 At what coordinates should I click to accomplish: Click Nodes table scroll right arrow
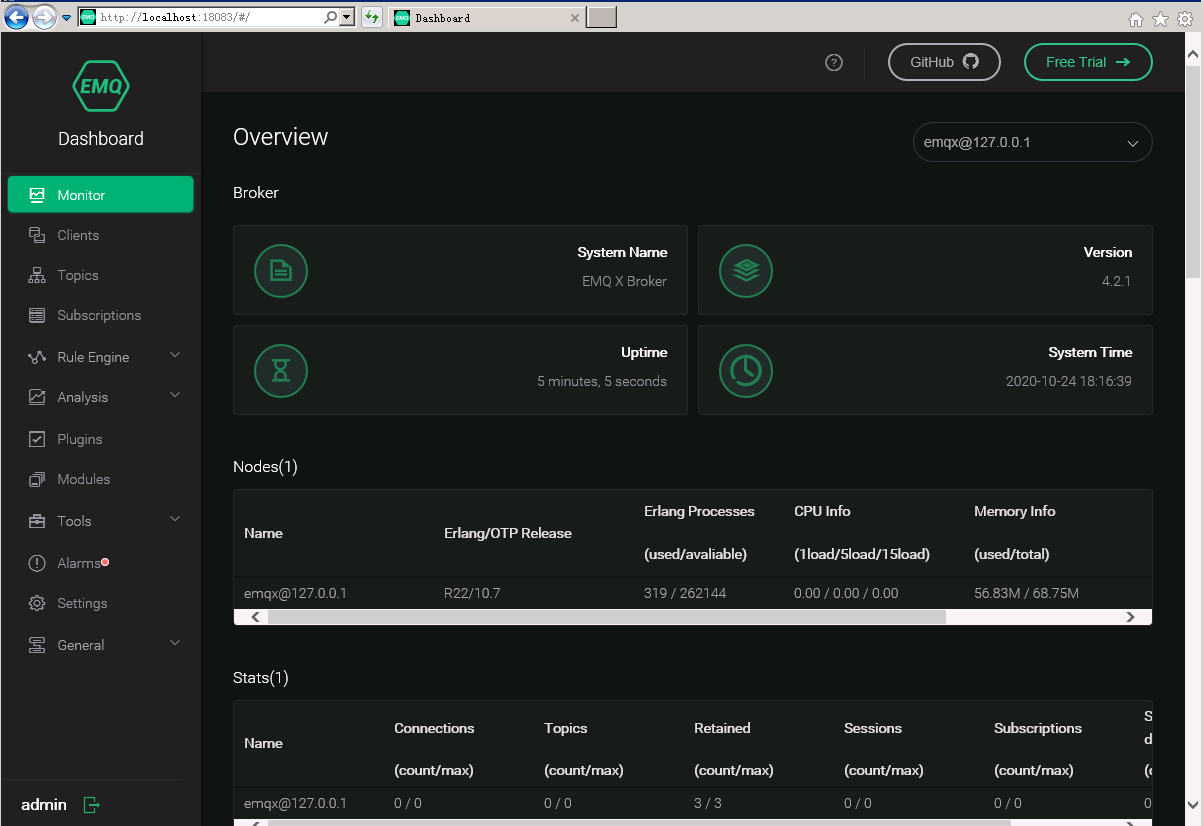1130,617
